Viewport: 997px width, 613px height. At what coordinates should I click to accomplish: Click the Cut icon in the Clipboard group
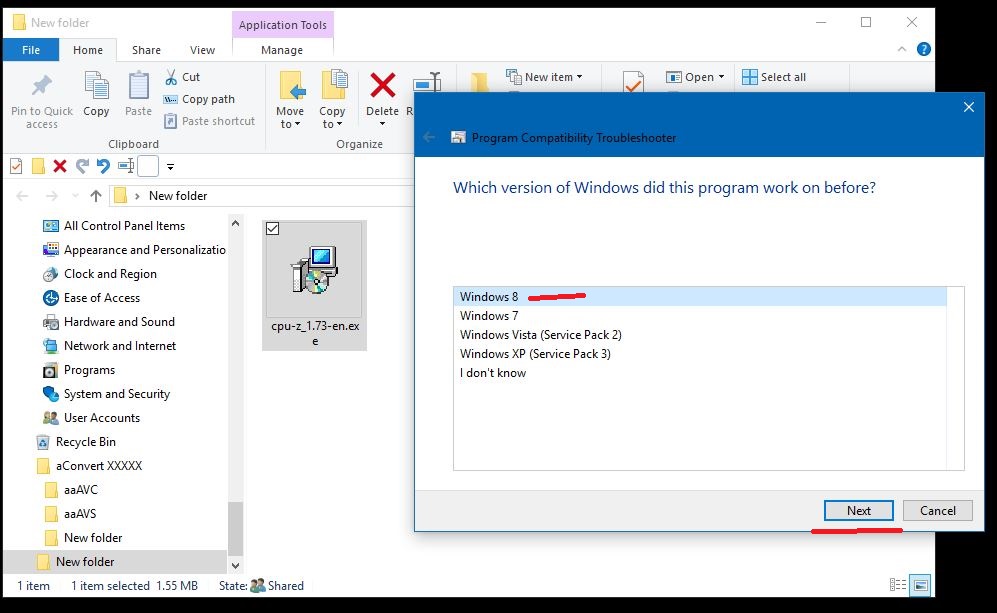(x=170, y=76)
